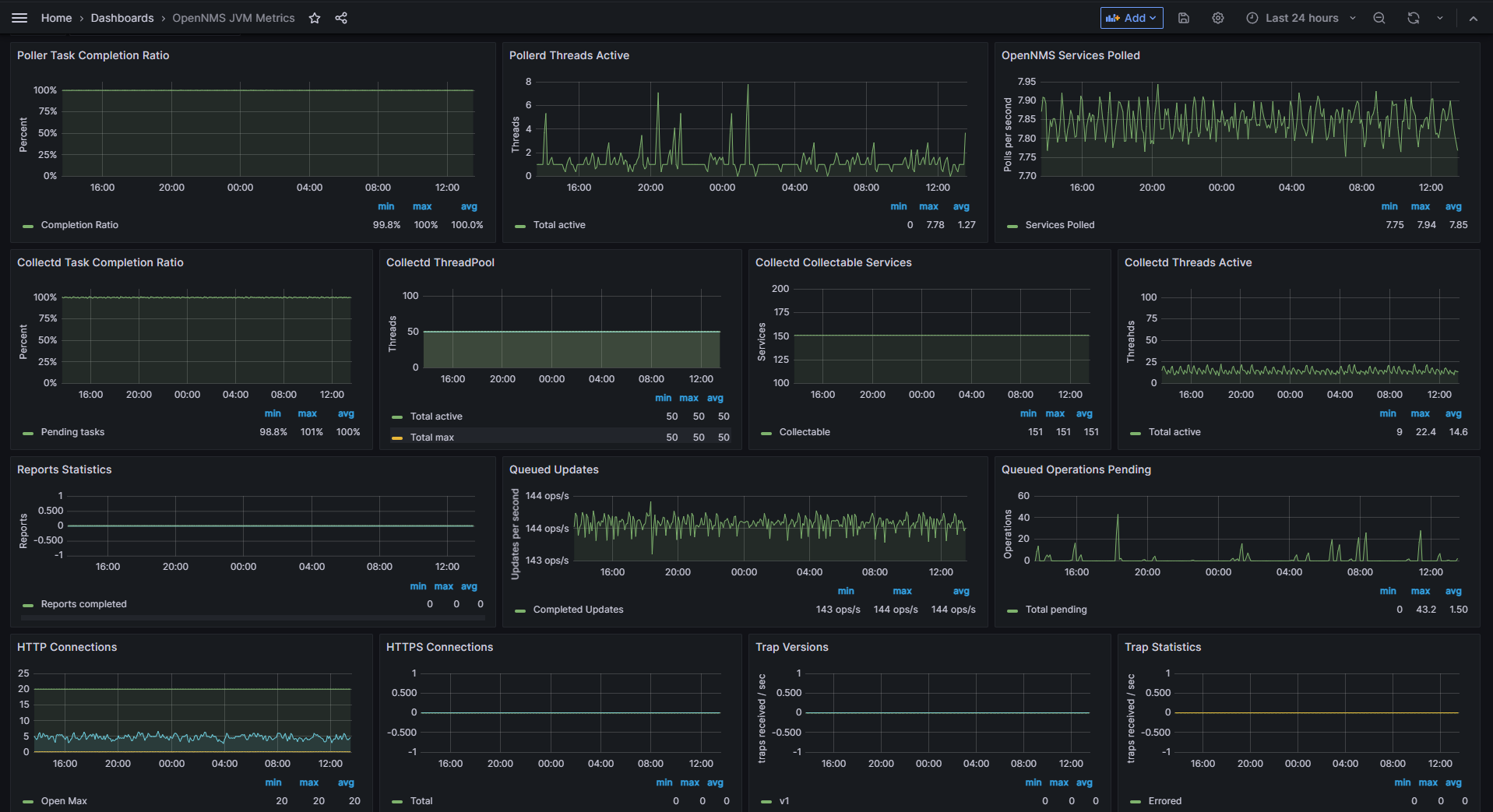Open Poller Task Completion Ratio panel title

93,55
